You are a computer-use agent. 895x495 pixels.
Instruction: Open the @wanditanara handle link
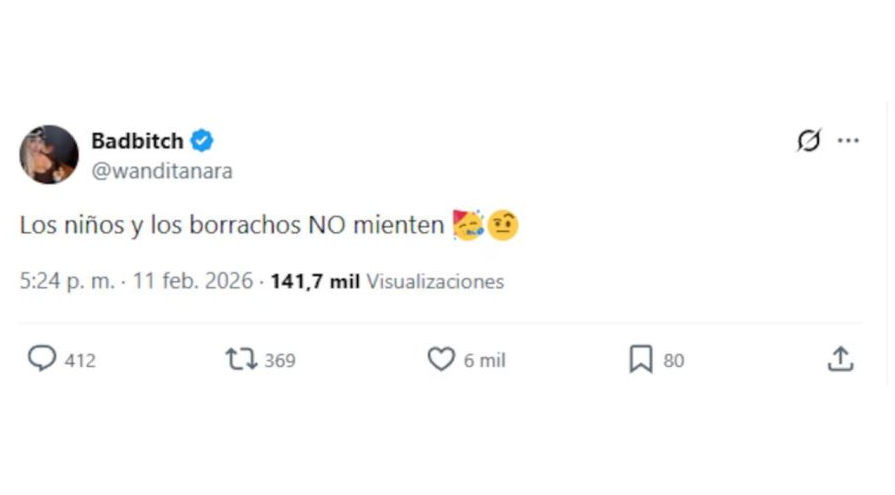[x=162, y=171]
